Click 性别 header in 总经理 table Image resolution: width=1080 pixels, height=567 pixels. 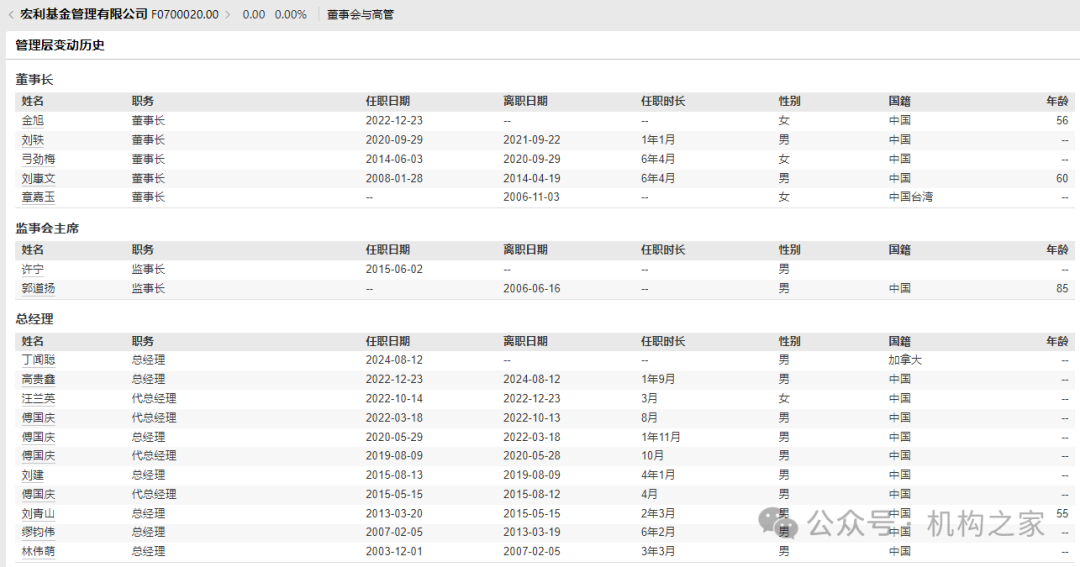tap(790, 341)
